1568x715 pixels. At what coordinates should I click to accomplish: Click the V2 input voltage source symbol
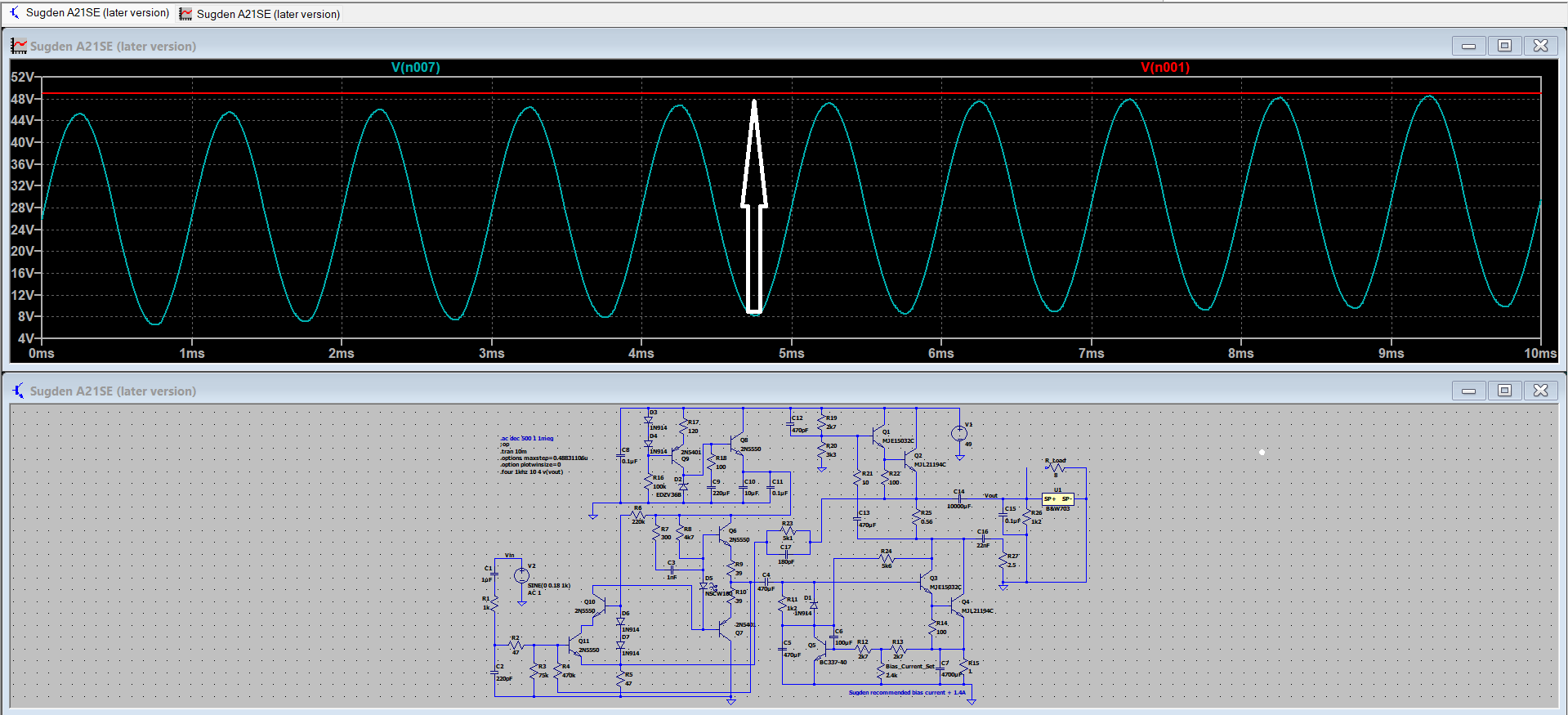coord(521,575)
